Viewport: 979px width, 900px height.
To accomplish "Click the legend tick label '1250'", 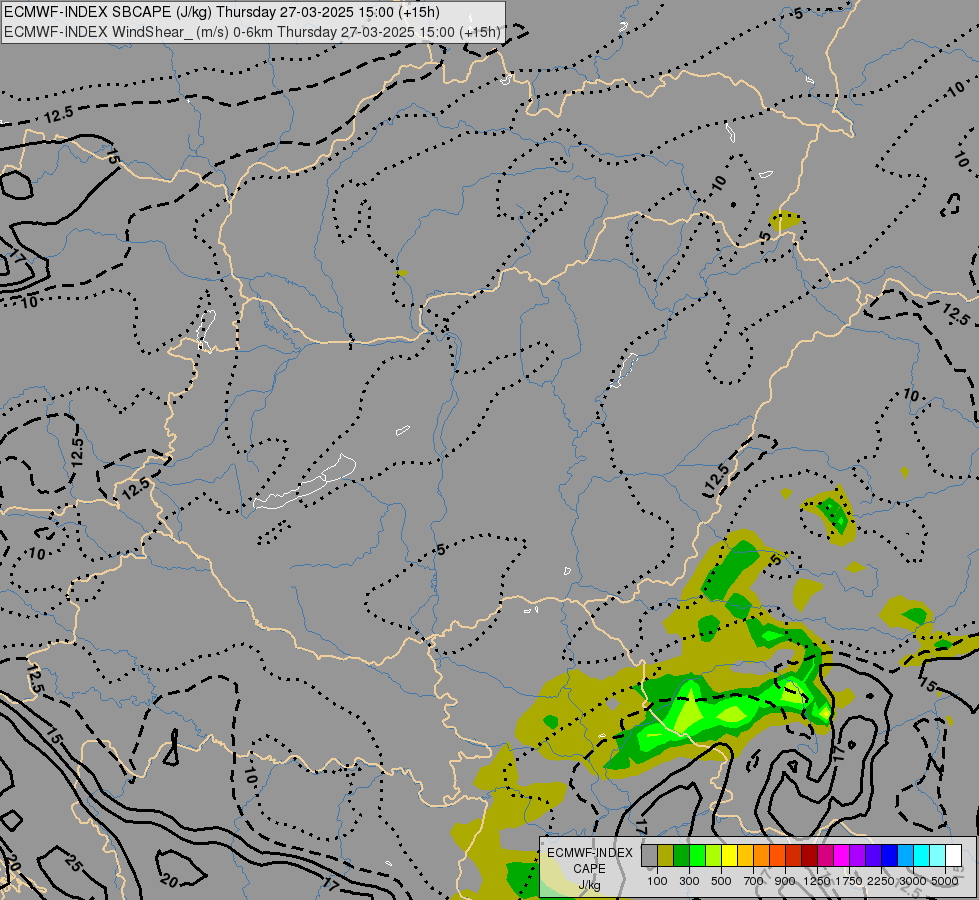I will [x=817, y=881].
